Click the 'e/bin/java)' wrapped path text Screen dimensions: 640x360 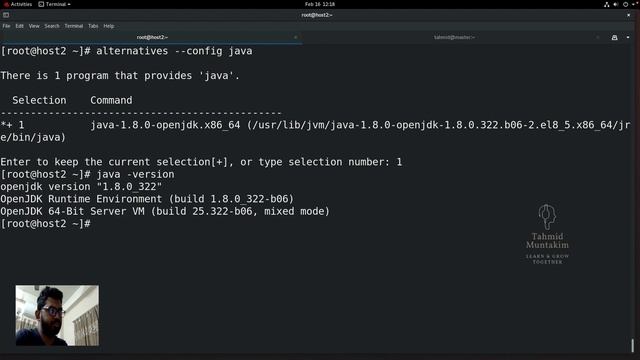tap(33, 137)
